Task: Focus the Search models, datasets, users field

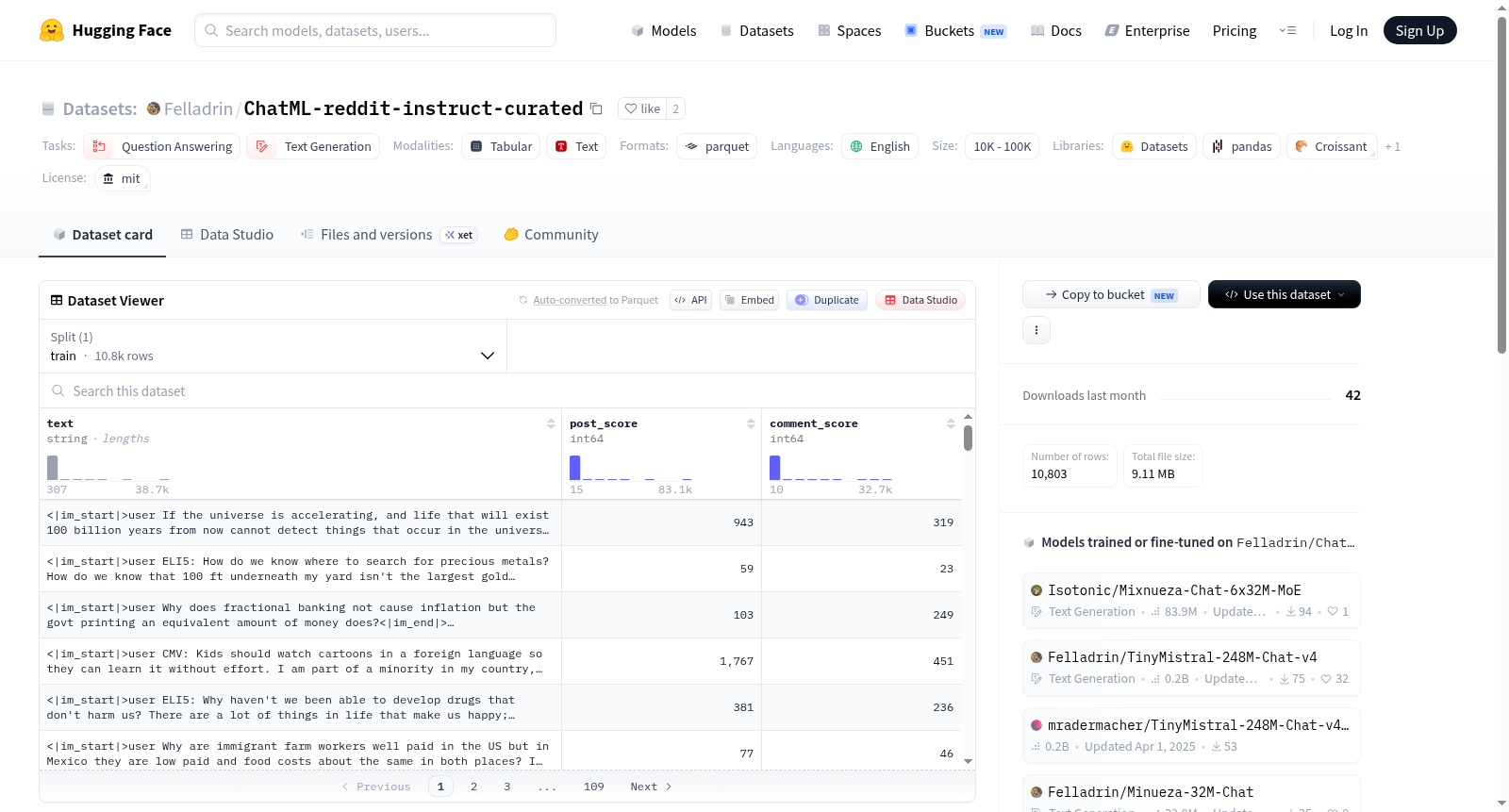Action: [375, 30]
